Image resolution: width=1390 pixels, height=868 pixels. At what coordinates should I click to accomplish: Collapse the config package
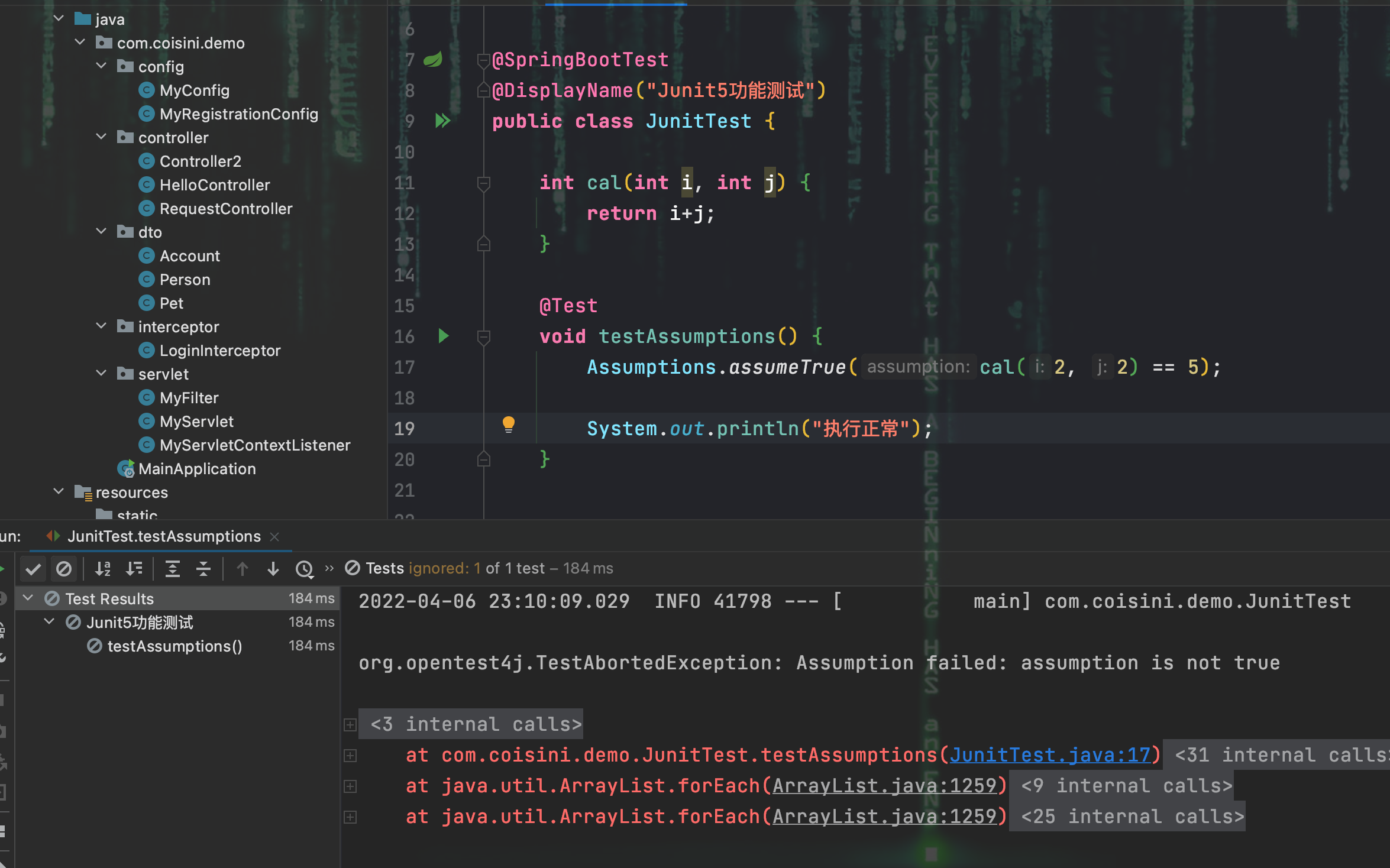click(101, 66)
